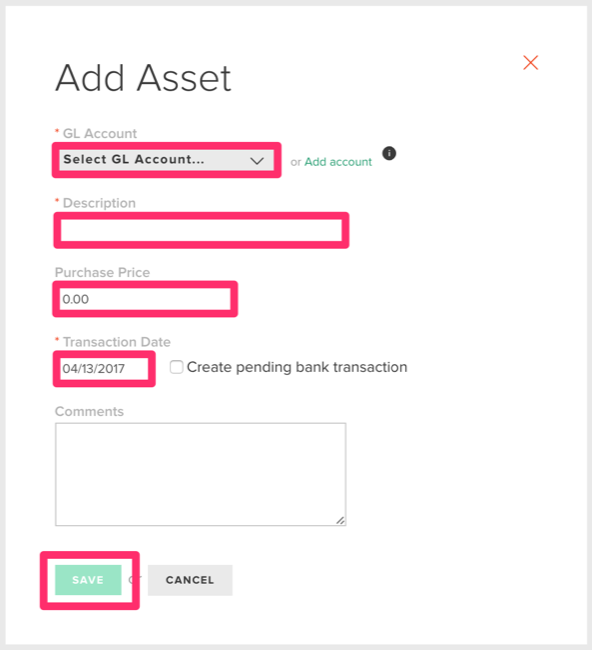Select the Transaction Date field showing 04/13/2017
This screenshot has height=650, width=592.
(104, 369)
